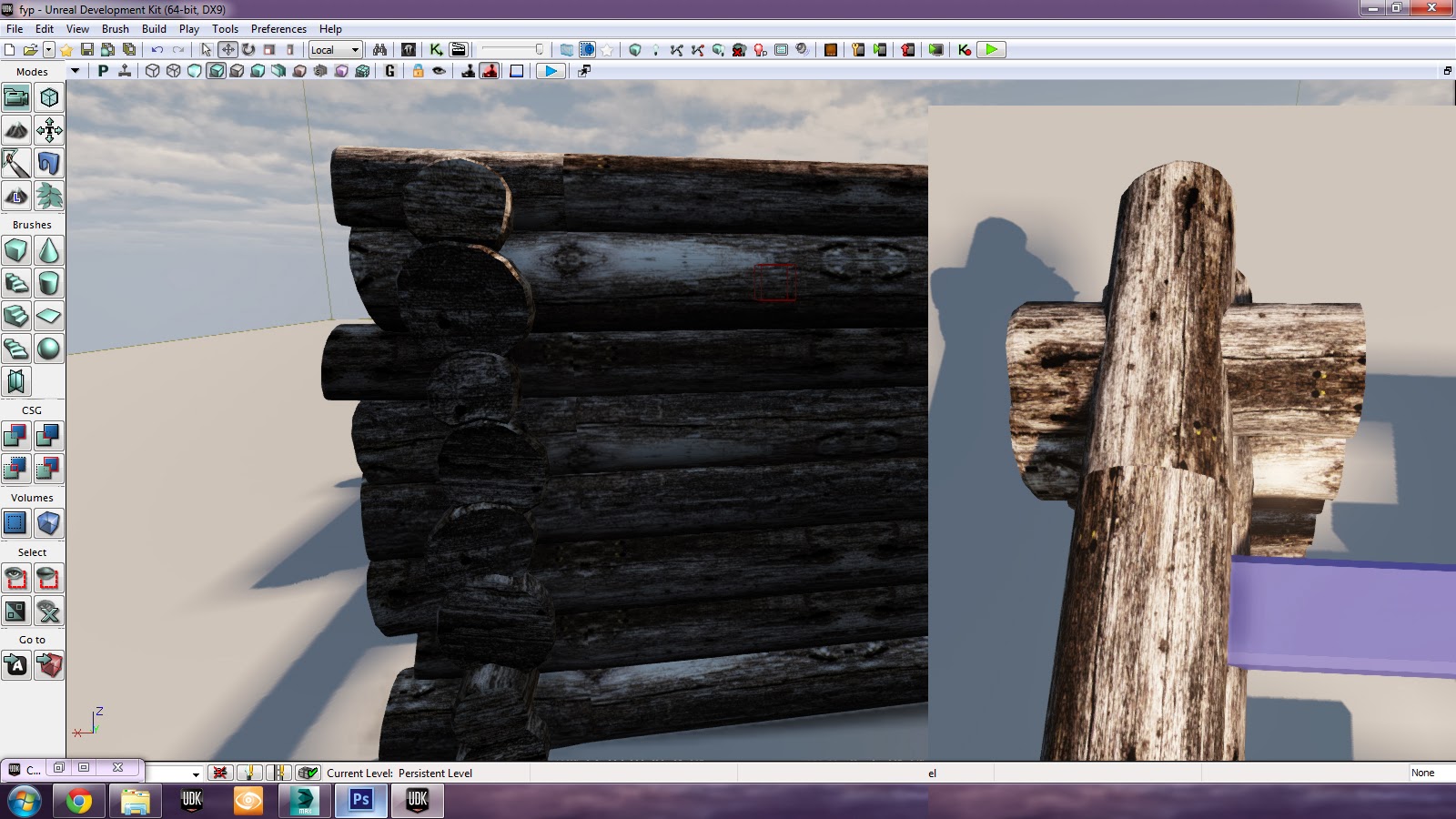Image resolution: width=1456 pixels, height=819 pixels.
Task: Apply a CSG Add operation
Action: [15, 435]
